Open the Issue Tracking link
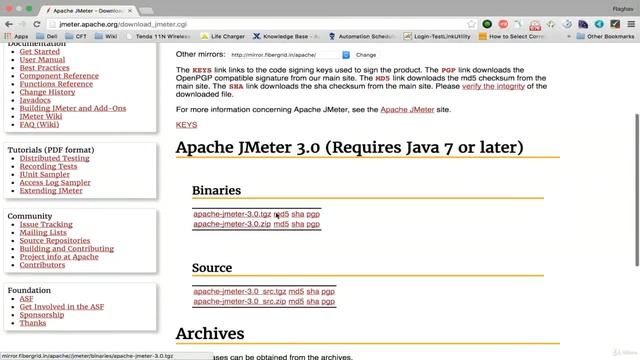Viewport: 640px width, 360px height. point(46,224)
